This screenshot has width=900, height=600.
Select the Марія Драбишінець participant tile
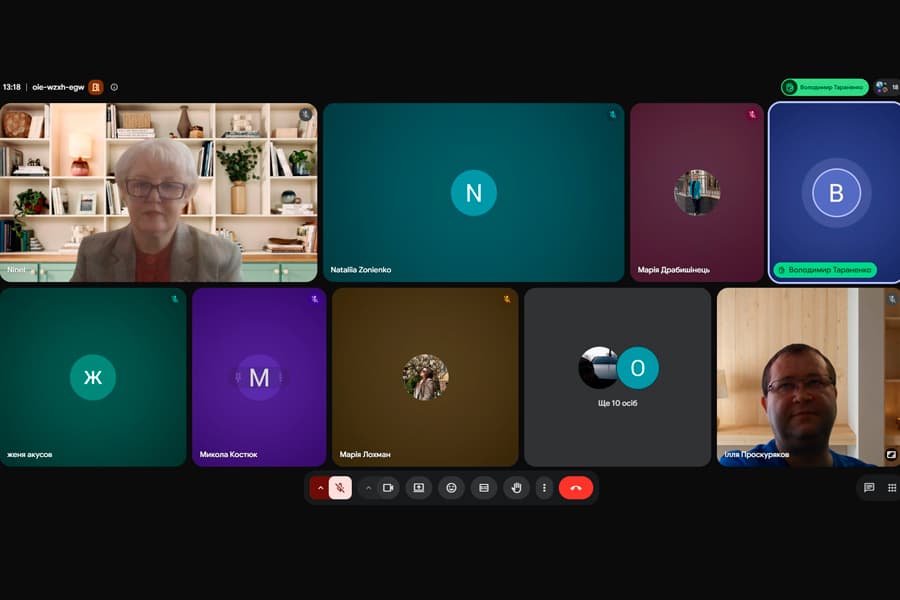click(697, 192)
